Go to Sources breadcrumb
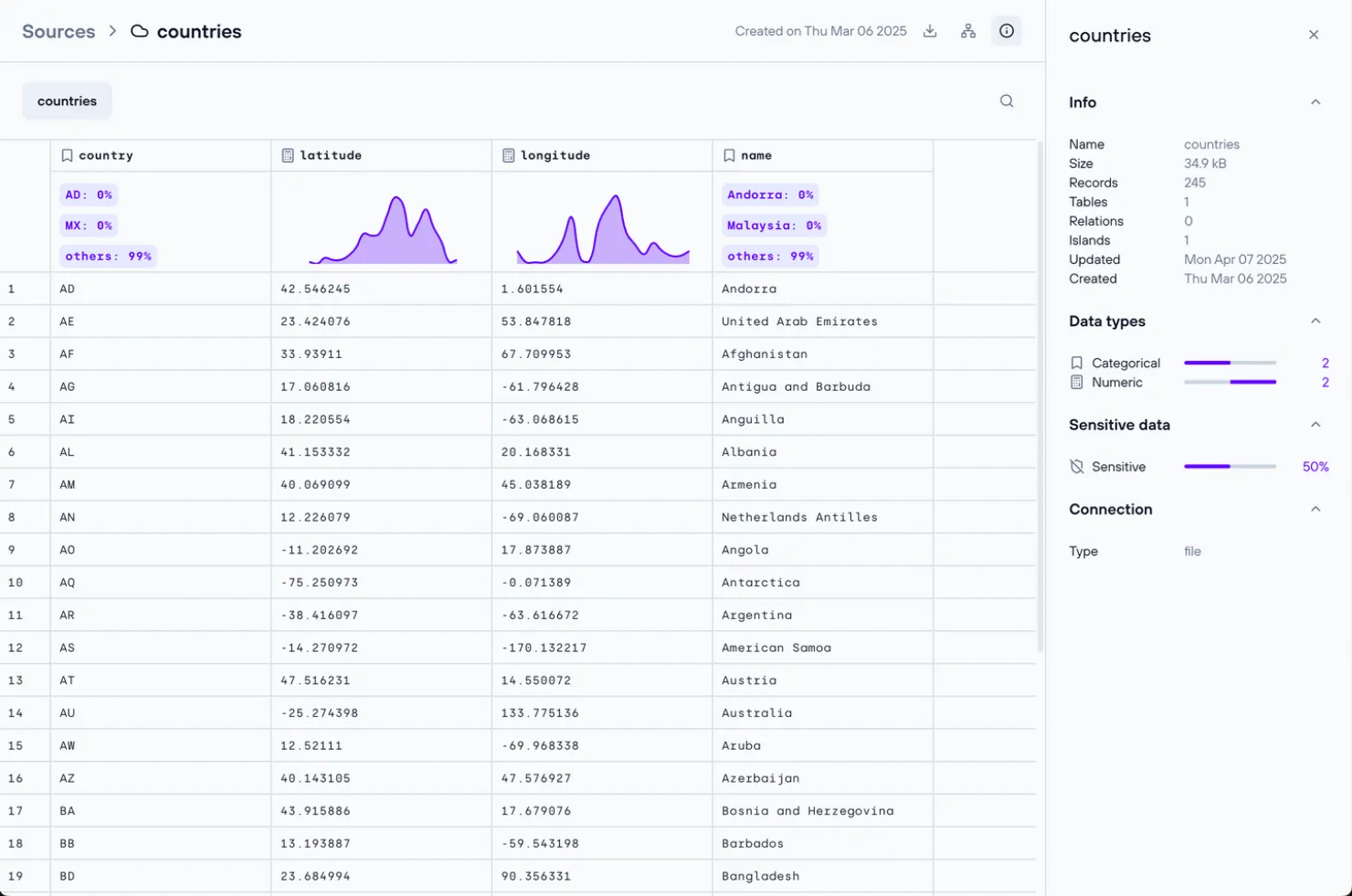This screenshot has width=1352, height=896. (58, 31)
